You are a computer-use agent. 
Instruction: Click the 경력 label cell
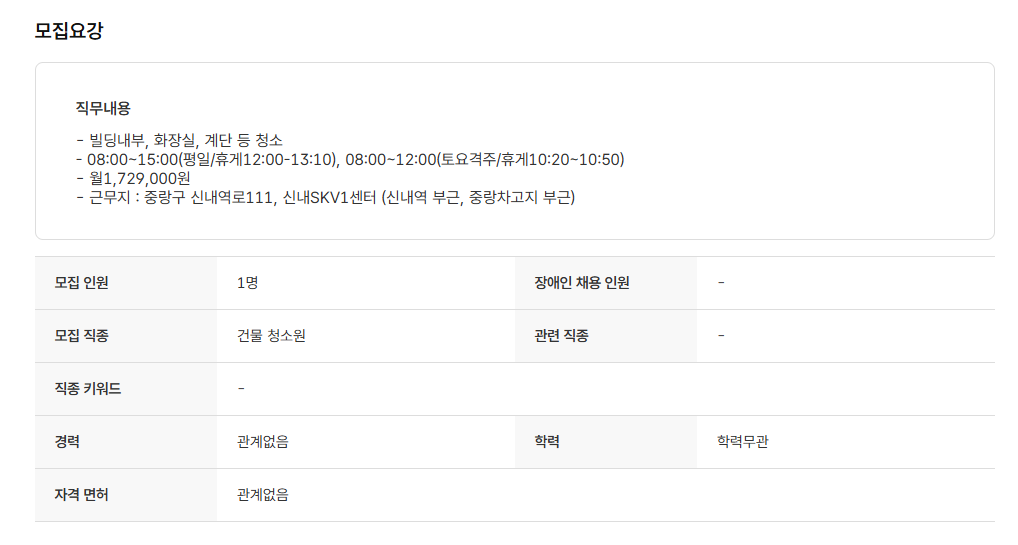coord(68,442)
